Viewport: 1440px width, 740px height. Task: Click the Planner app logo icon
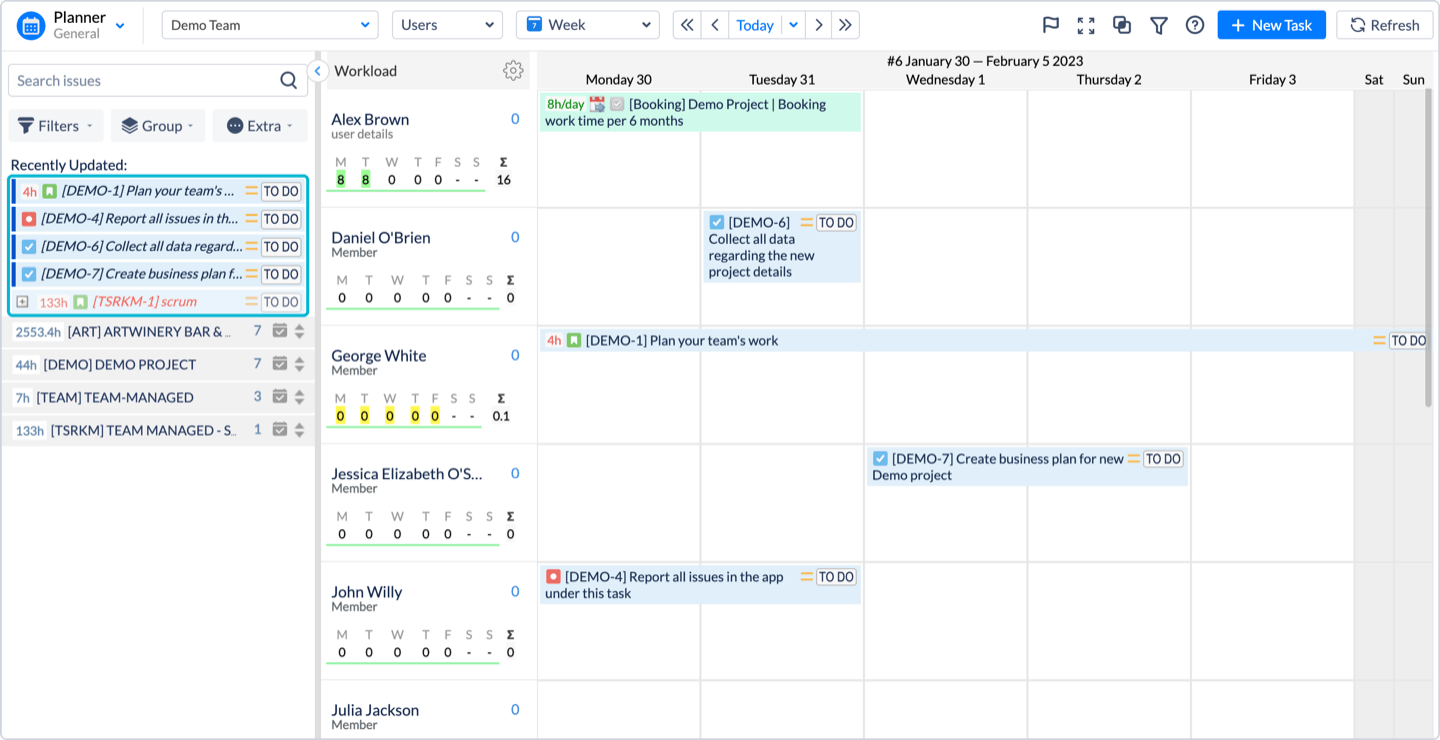click(30, 24)
